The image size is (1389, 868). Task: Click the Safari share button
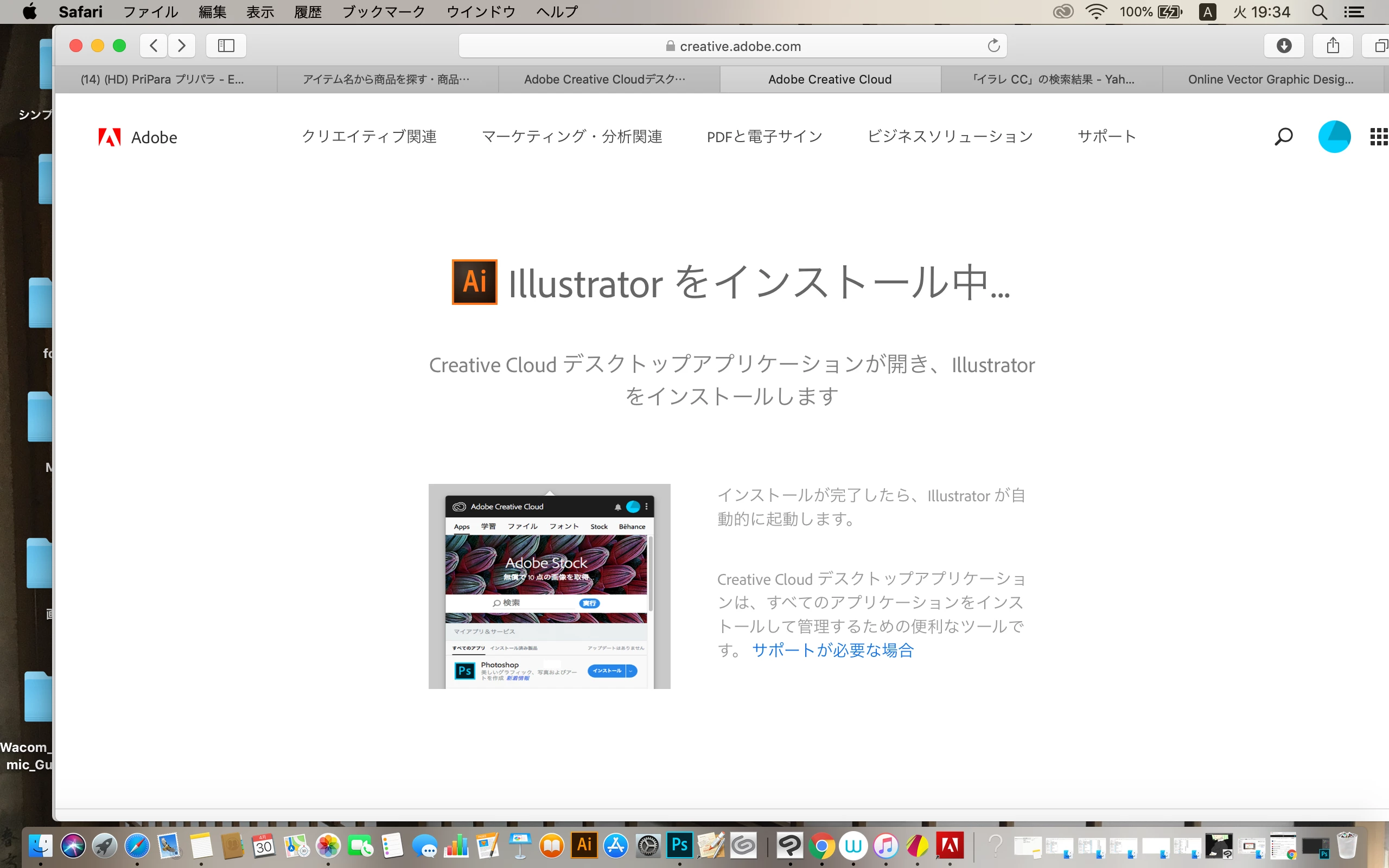pyautogui.click(x=1333, y=46)
